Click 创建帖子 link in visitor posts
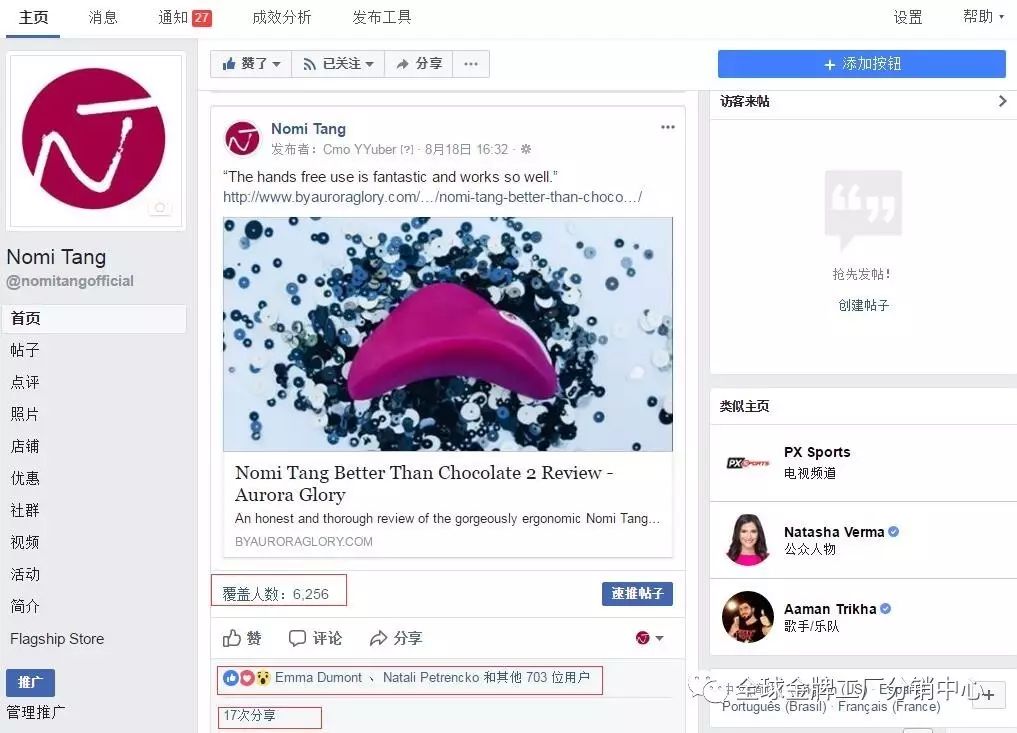Image resolution: width=1017 pixels, height=733 pixels. (863, 305)
